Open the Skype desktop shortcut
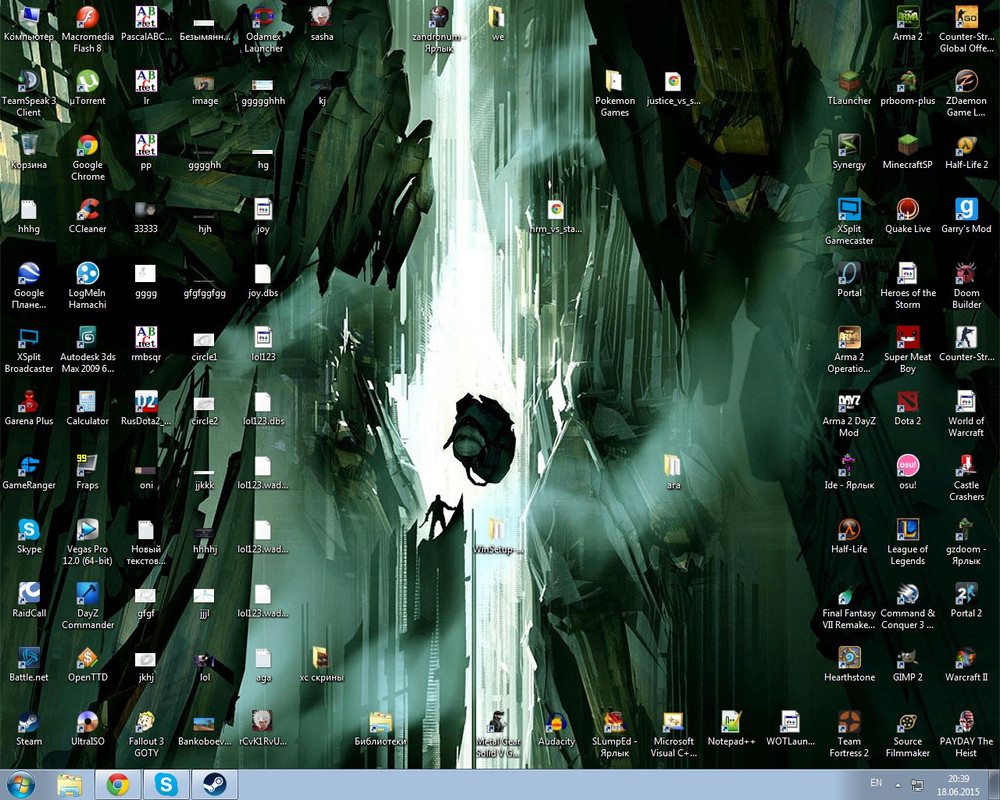Image resolution: width=1000 pixels, height=800 pixels. (29, 537)
